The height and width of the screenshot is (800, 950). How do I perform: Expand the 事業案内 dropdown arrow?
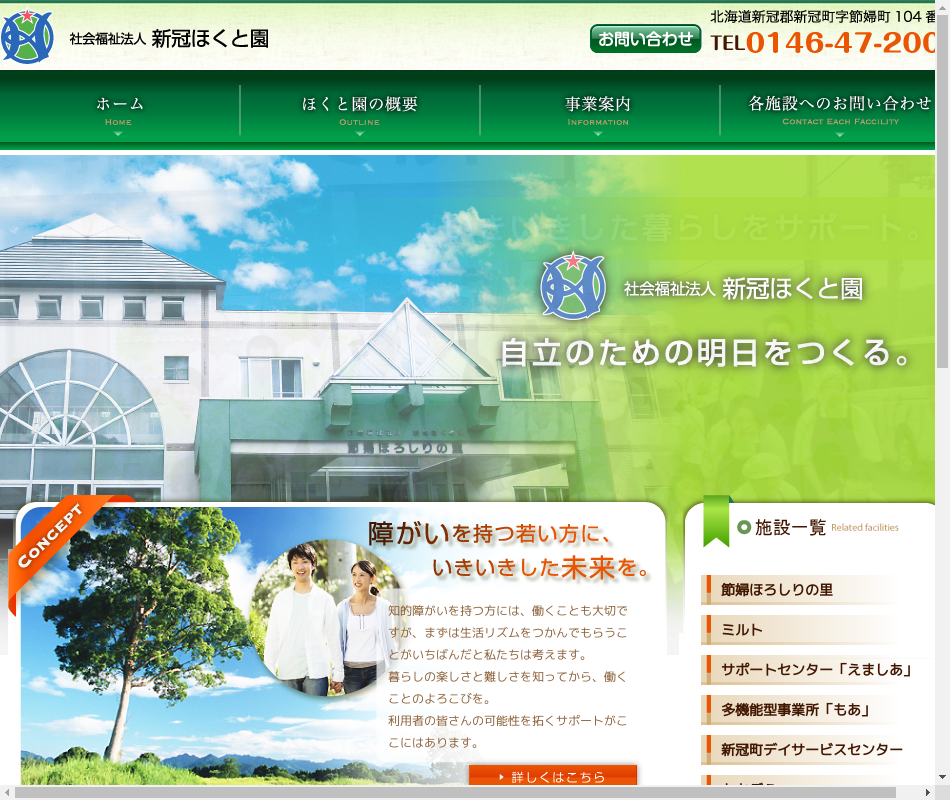(x=598, y=134)
